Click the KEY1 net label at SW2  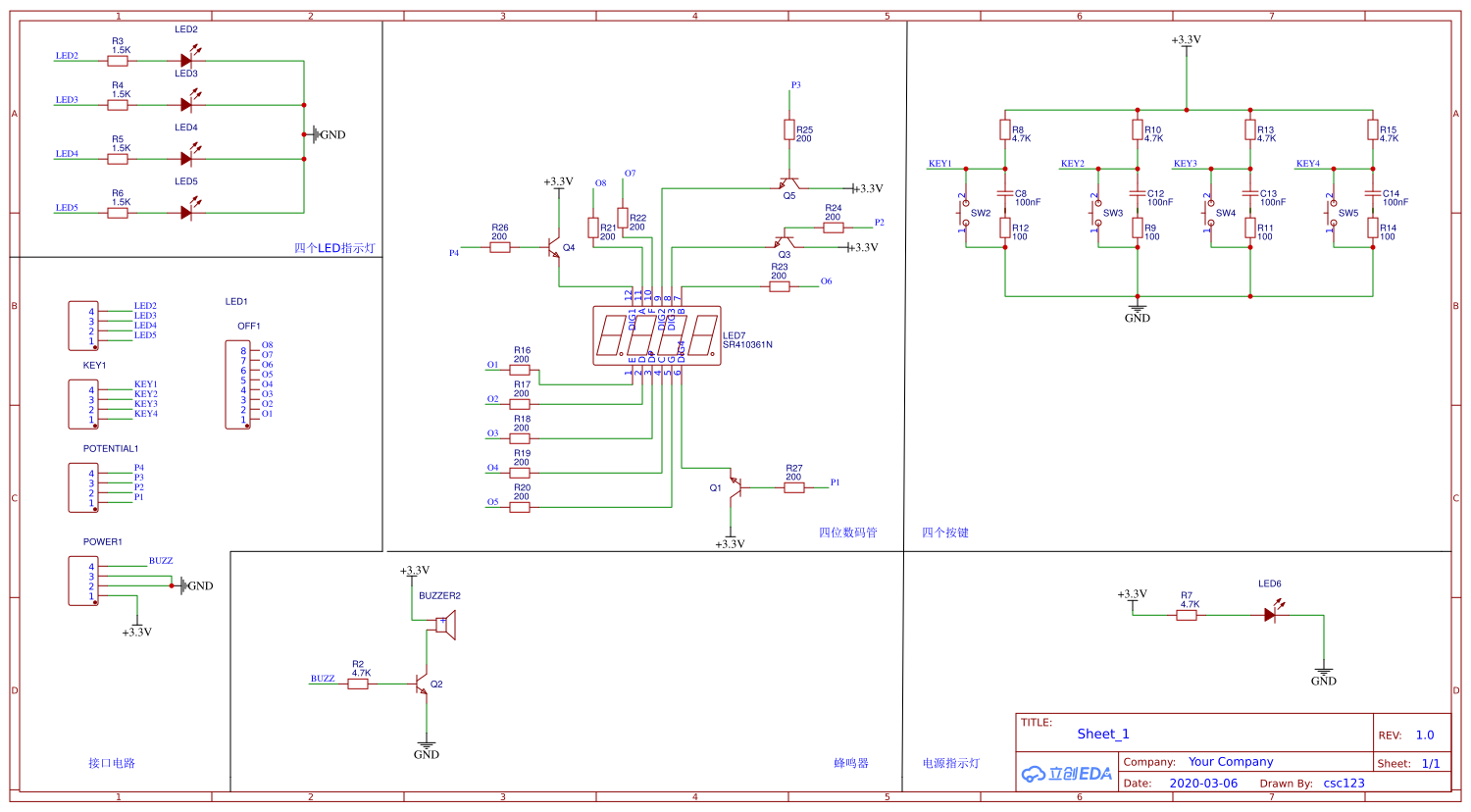coord(939,164)
